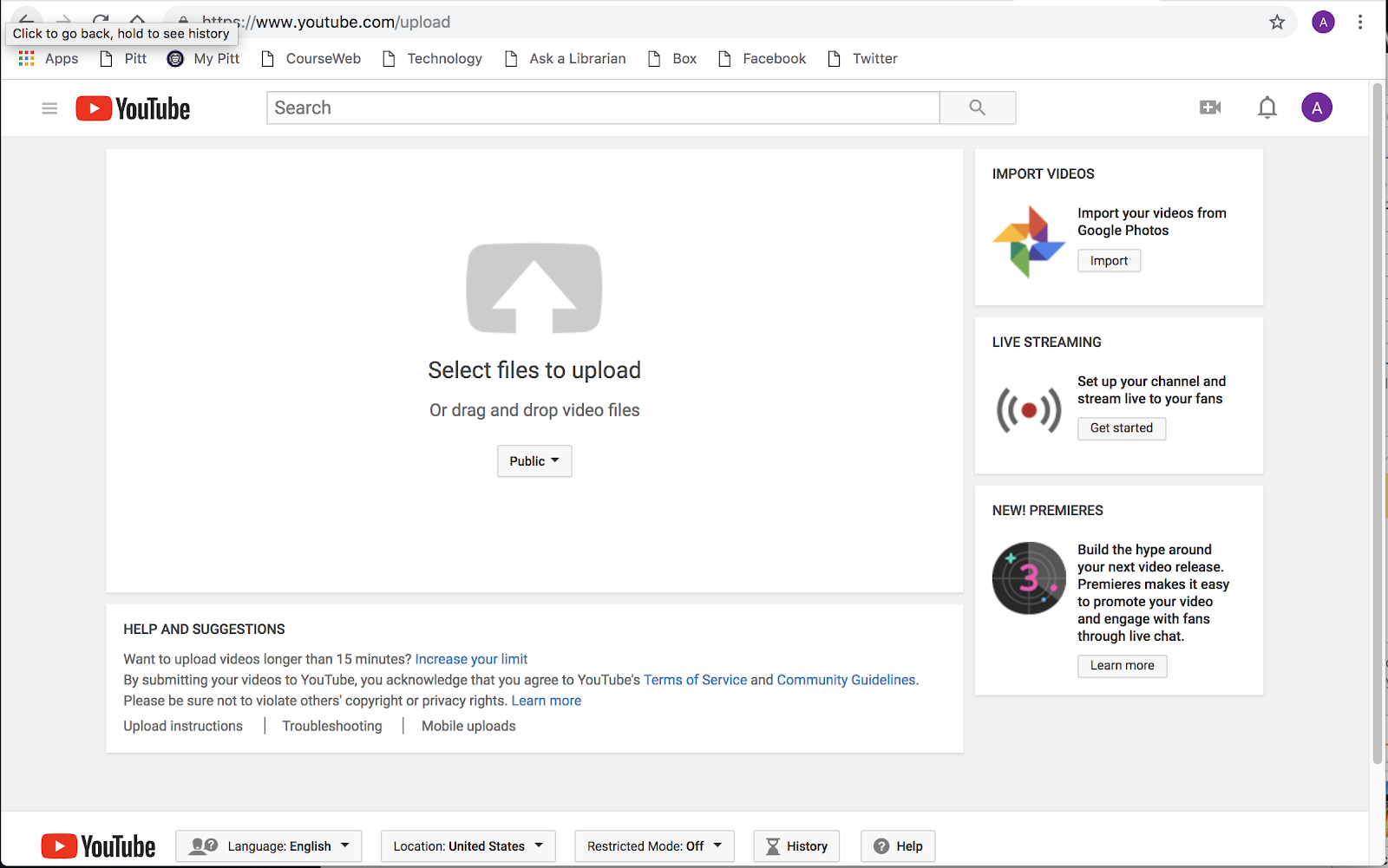Open the History button in footer
The height and width of the screenshot is (868, 1388).
coord(796,846)
